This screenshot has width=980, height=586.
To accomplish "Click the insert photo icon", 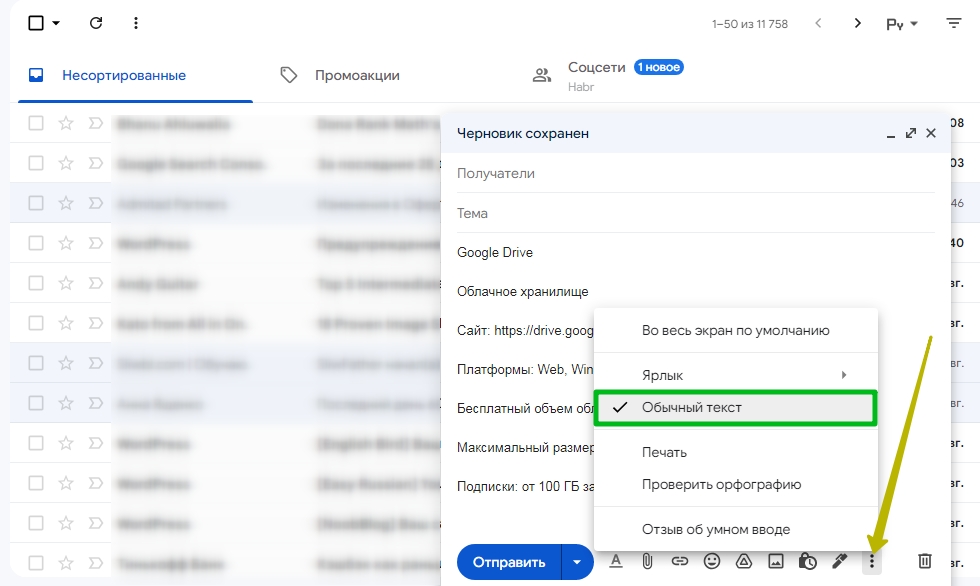I will [776, 561].
